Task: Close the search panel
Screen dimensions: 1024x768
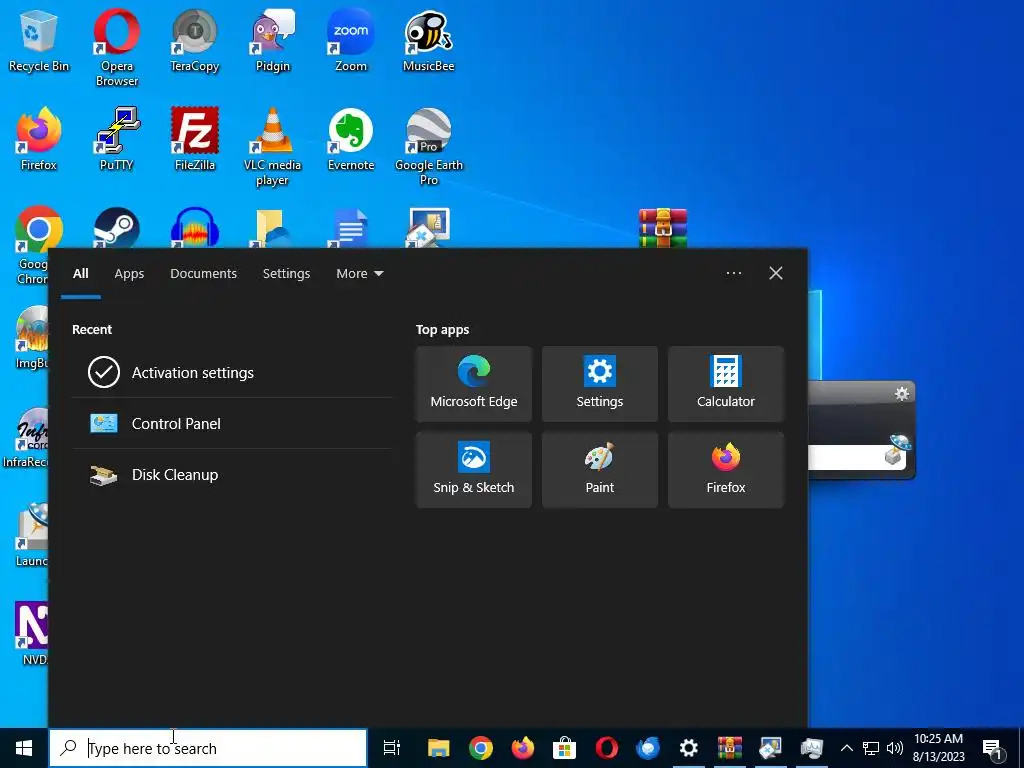Action: (776, 273)
